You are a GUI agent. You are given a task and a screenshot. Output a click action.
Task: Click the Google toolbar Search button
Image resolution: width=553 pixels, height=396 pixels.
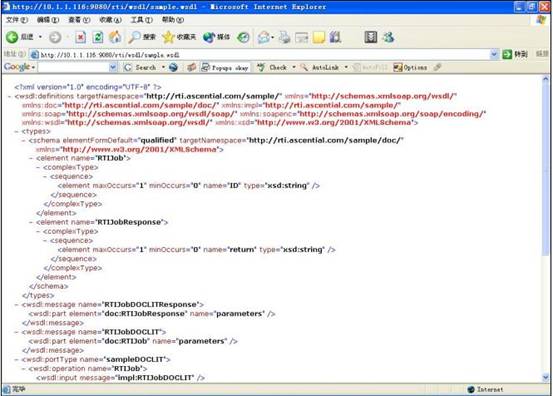click(141, 67)
